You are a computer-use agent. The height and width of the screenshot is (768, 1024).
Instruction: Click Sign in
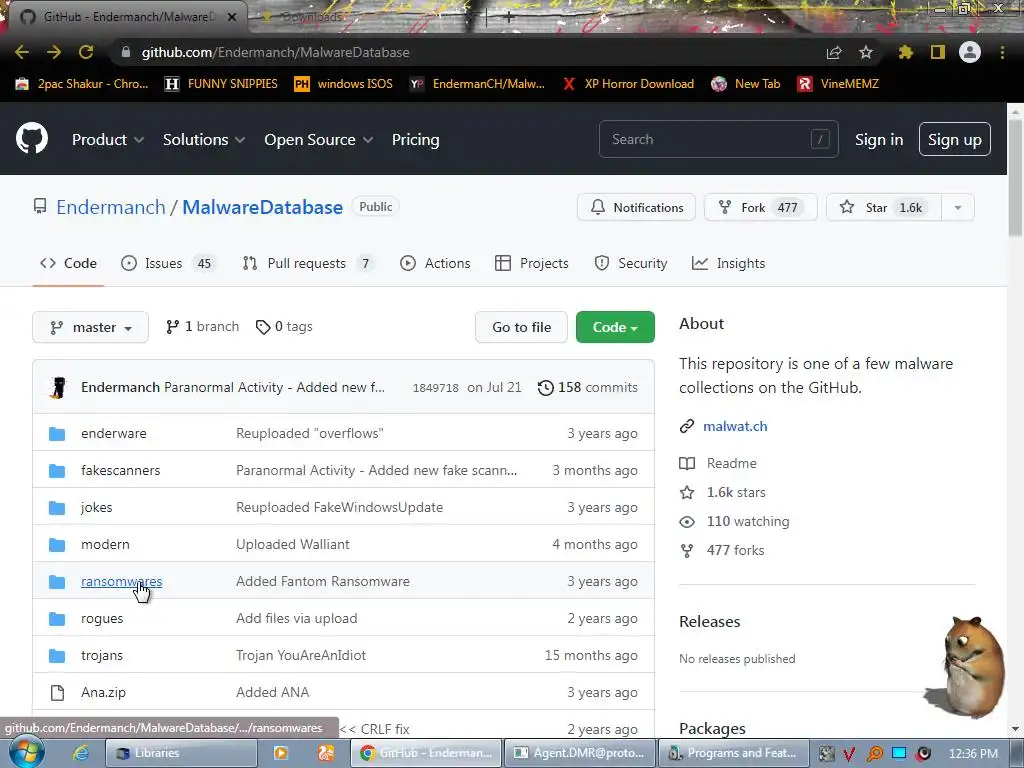pyautogui.click(x=879, y=139)
